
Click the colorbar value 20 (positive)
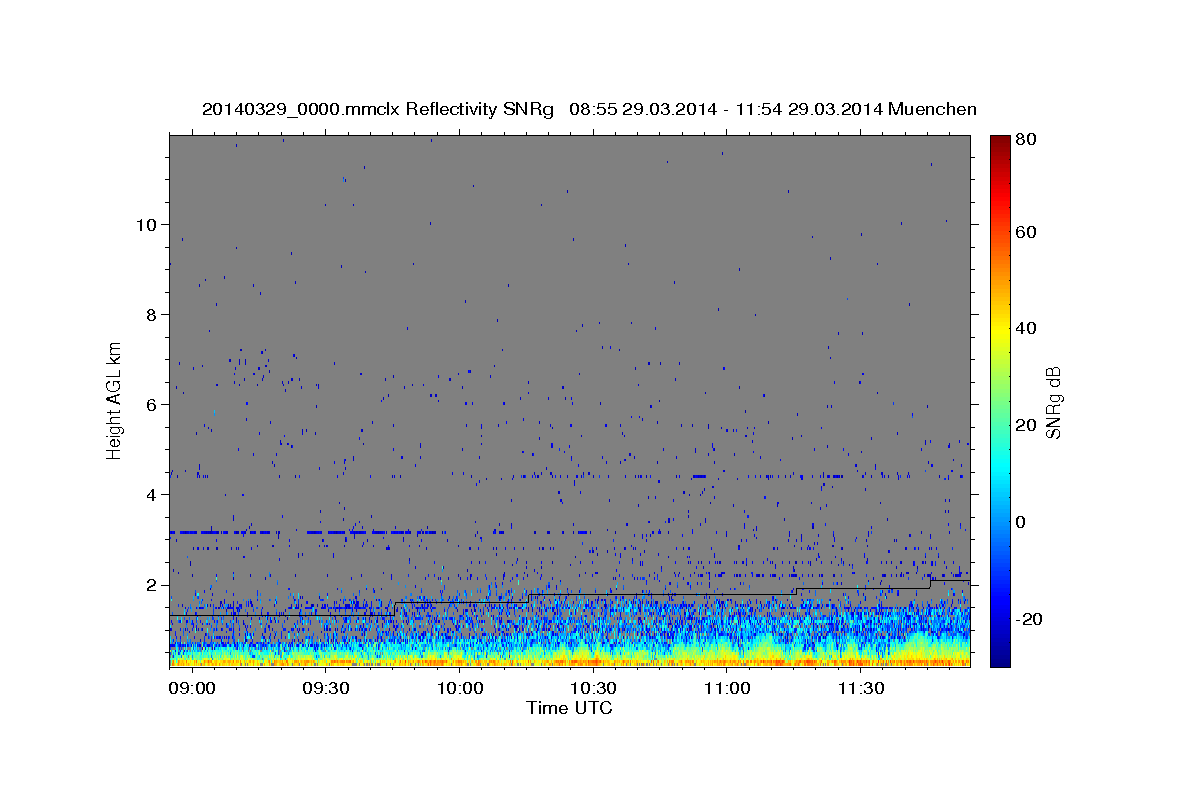[1025, 425]
